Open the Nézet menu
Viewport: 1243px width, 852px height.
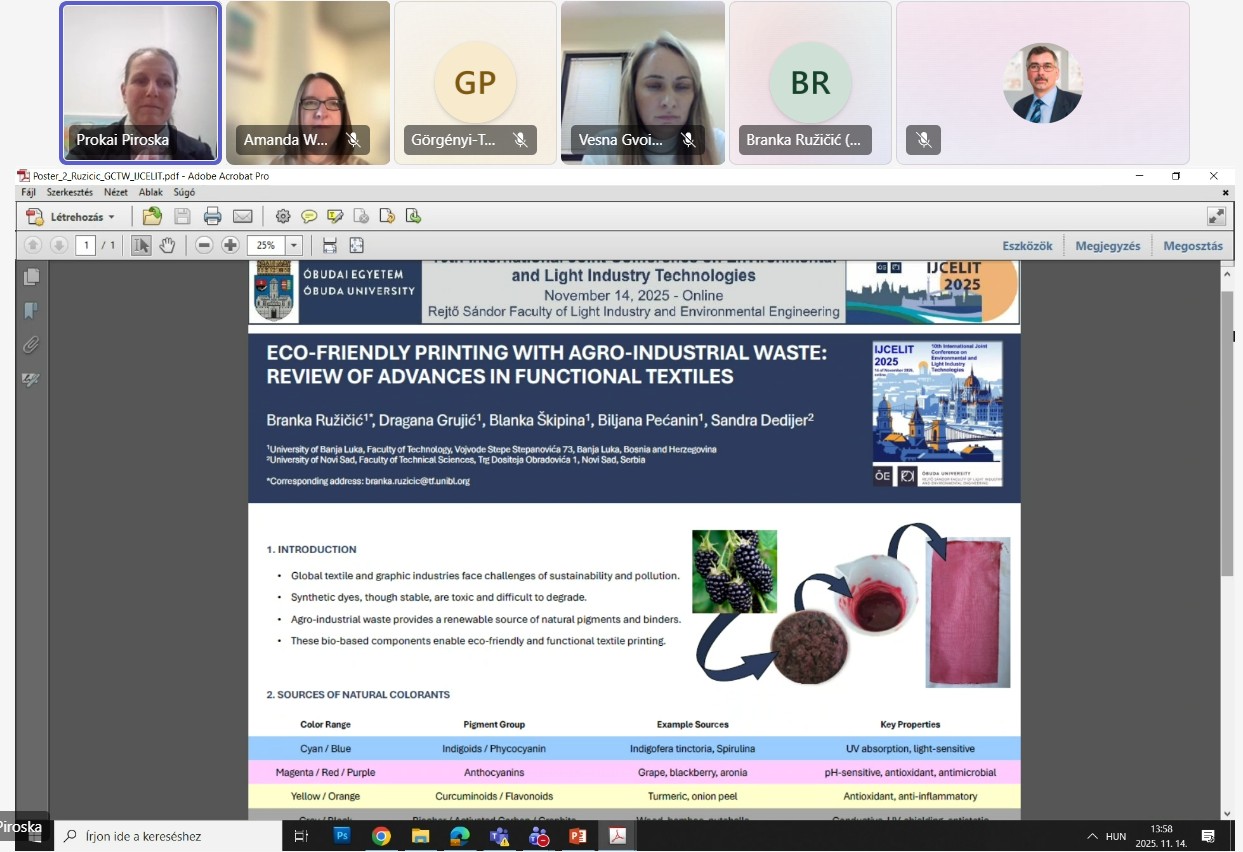click(116, 192)
